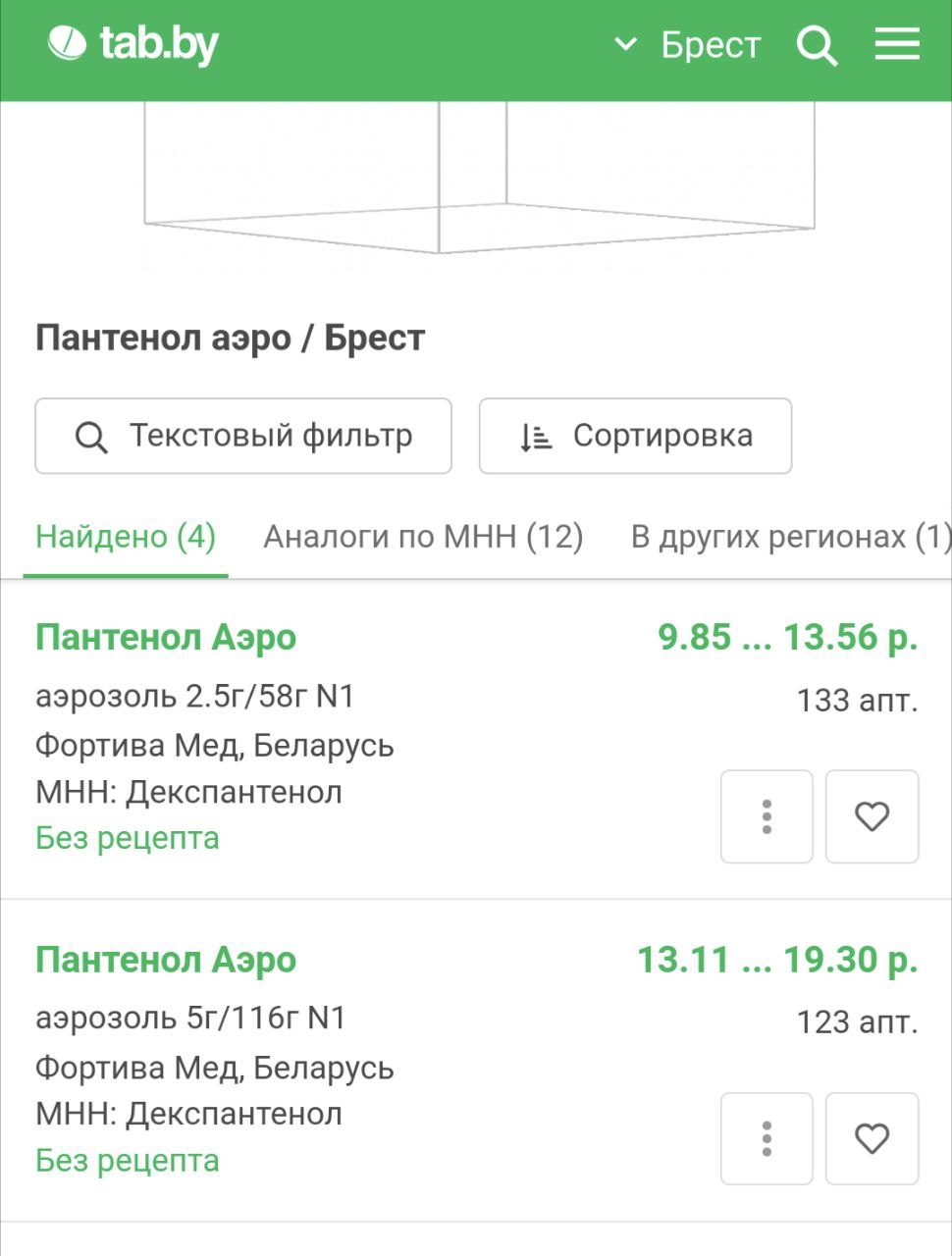
Task: Open the tab.by home logo
Action: point(133,44)
